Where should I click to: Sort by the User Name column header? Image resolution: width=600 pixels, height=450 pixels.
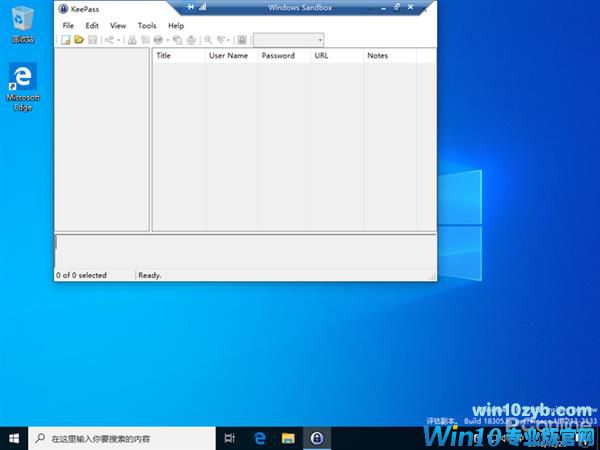pos(232,55)
